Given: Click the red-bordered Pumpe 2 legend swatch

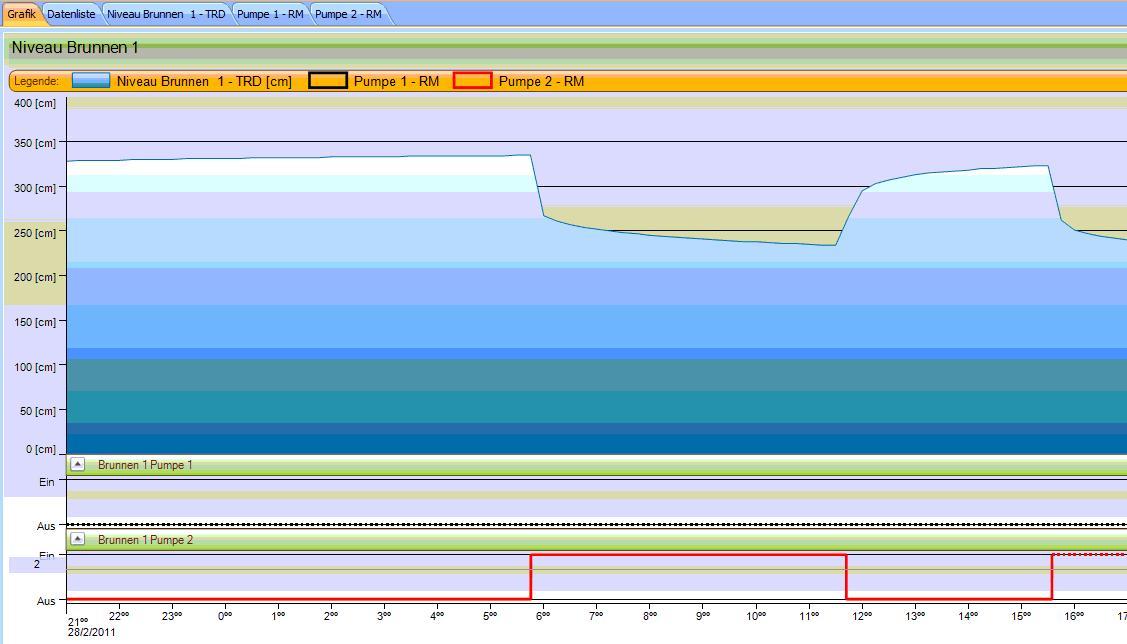Looking at the screenshot, I should click(x=473, y=81).
